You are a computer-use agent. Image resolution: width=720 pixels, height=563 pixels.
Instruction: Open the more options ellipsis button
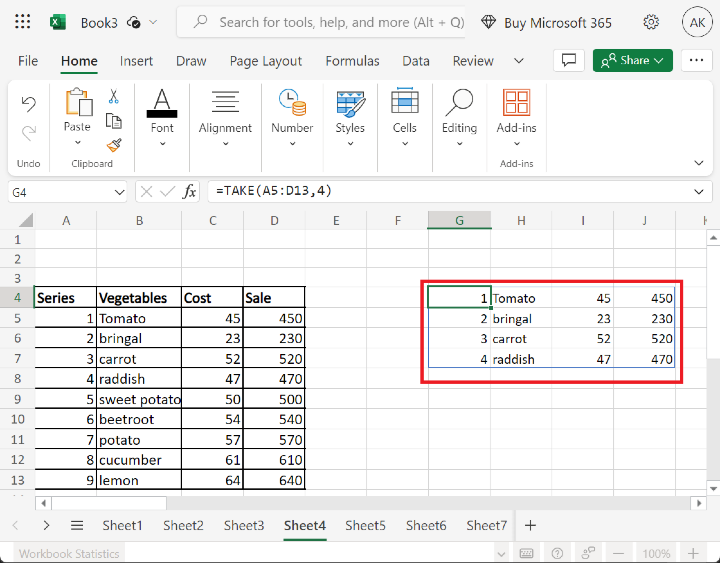pyautogui.click(x=697, y=60)
